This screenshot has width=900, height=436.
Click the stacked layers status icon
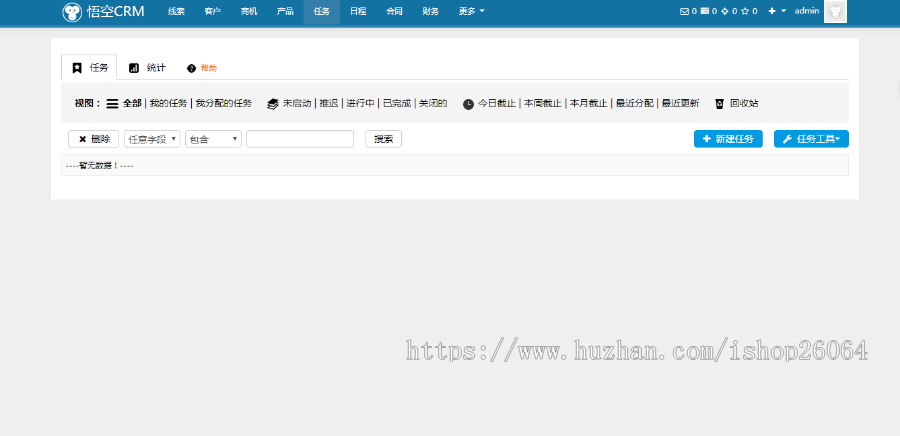273,104
